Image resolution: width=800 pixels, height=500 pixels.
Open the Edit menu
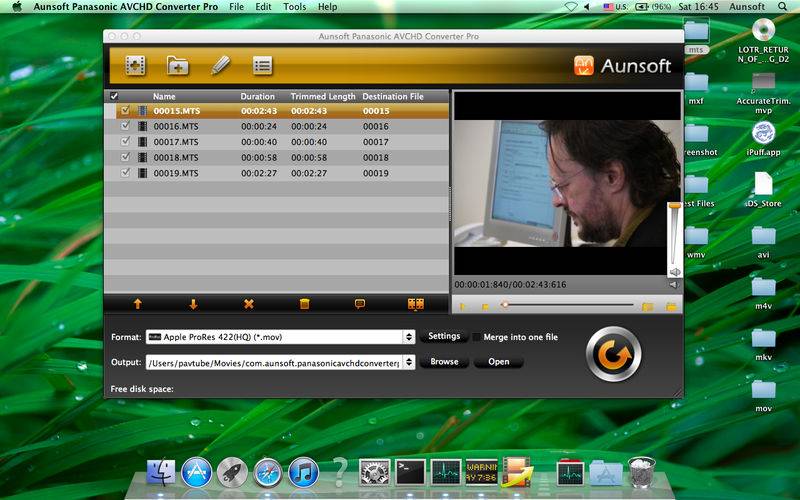[263, 7]
